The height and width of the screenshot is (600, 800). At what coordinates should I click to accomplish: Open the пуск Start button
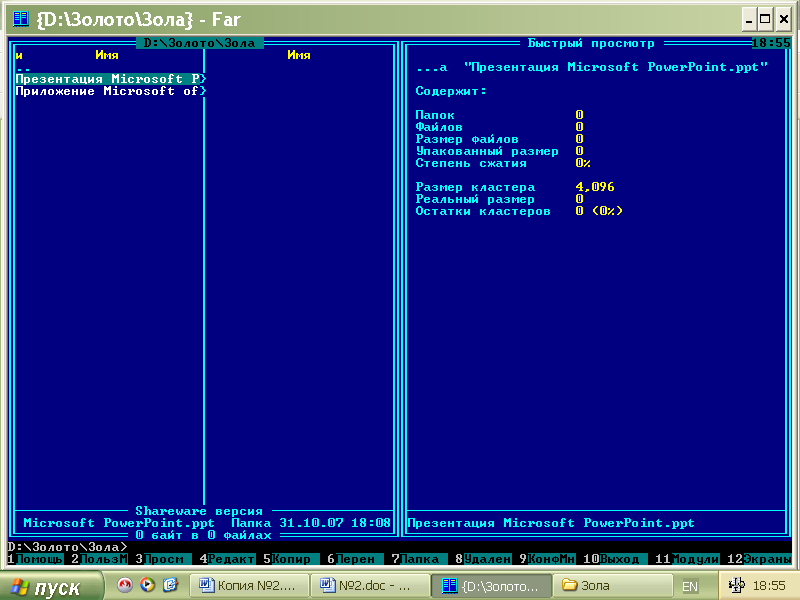pos(51,587)
